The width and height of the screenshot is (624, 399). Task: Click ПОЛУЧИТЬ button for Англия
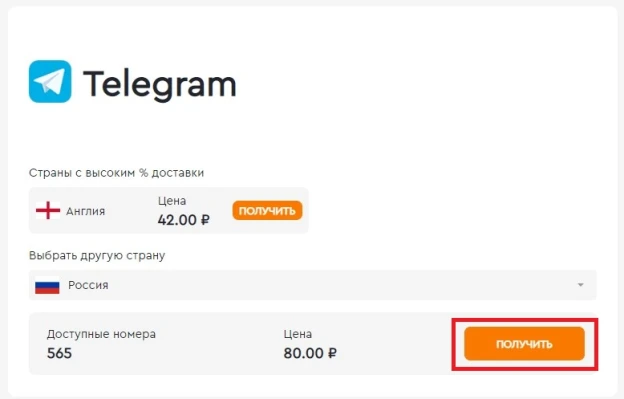267,210
